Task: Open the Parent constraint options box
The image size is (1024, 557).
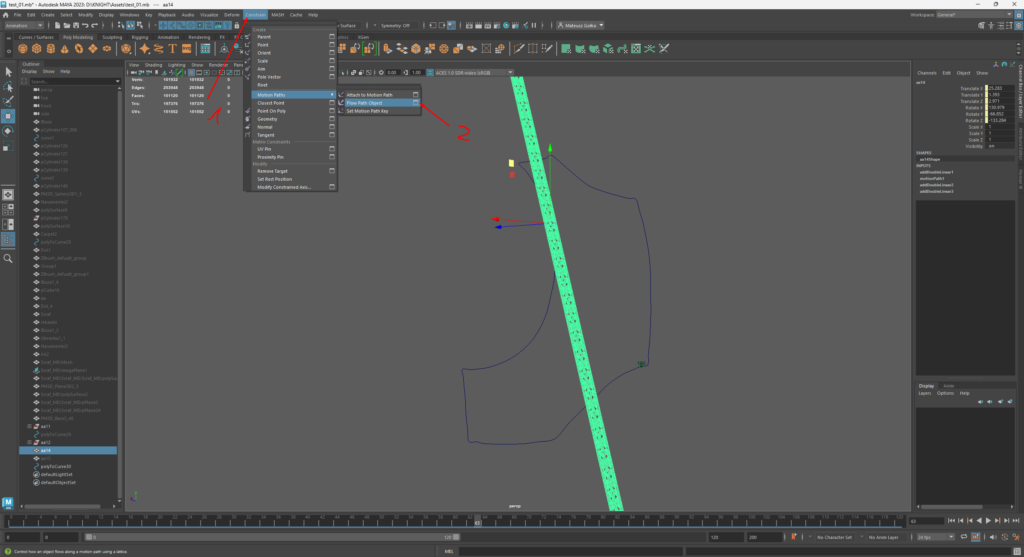Action: click(332, 37)
